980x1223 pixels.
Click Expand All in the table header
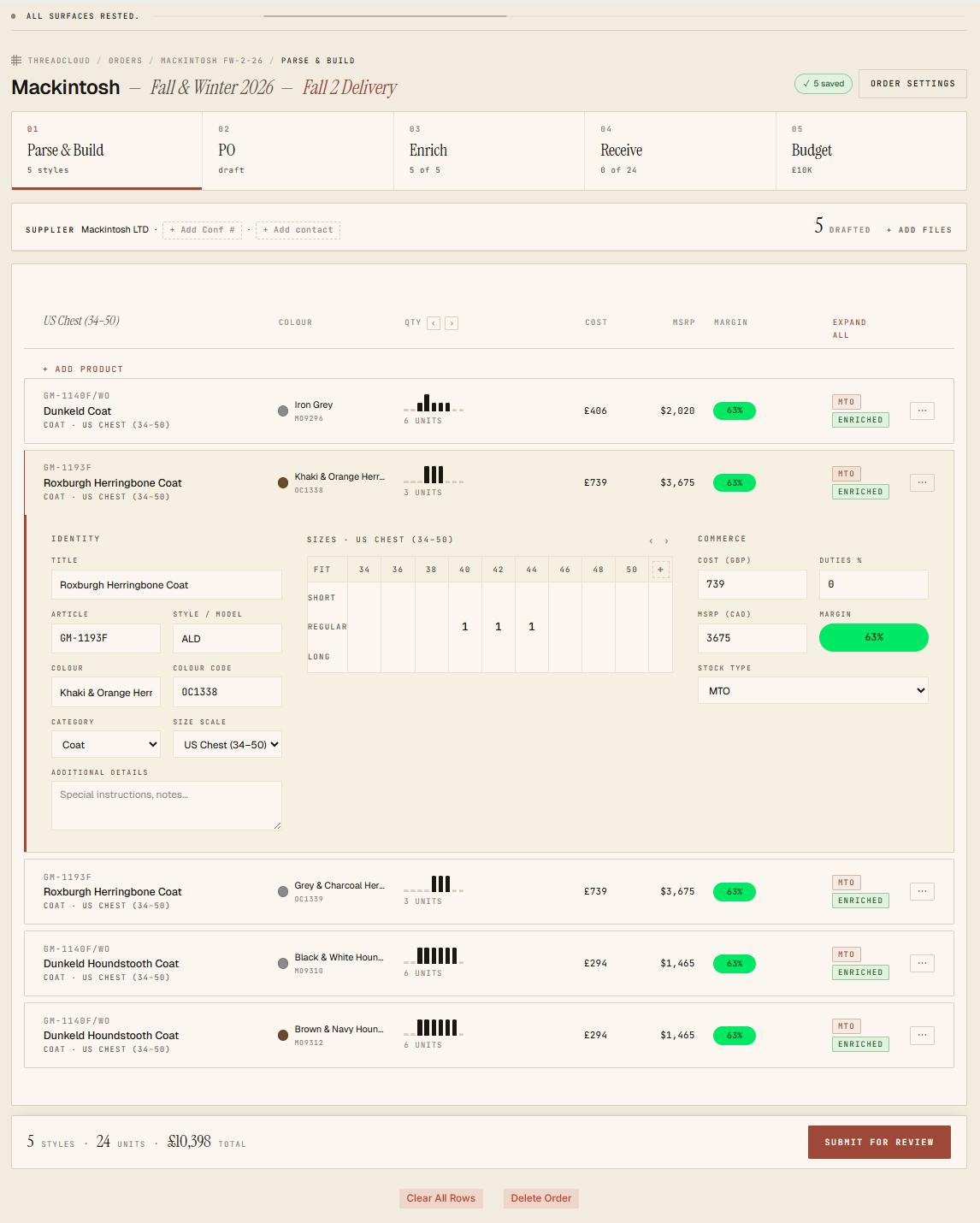[x=849, y=328]
